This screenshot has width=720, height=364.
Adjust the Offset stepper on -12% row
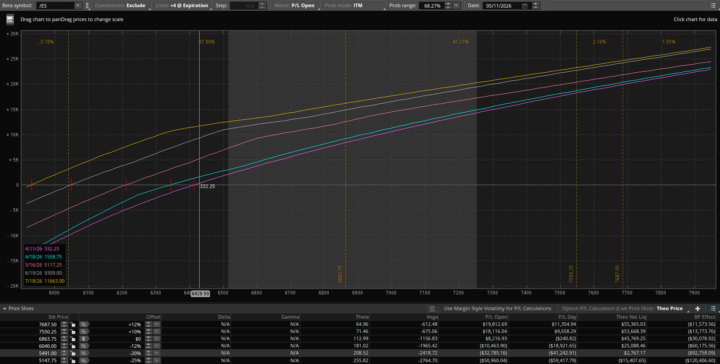pyautogui.click(x=148, y=346)
